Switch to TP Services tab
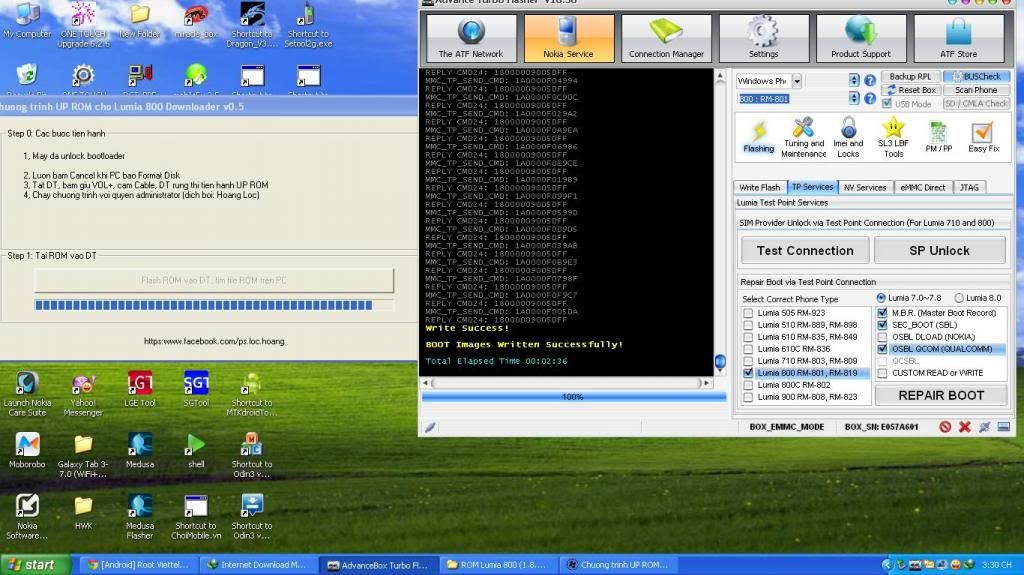The height and width of the screenshot is (575, 1024). click(x=812, y=187)
